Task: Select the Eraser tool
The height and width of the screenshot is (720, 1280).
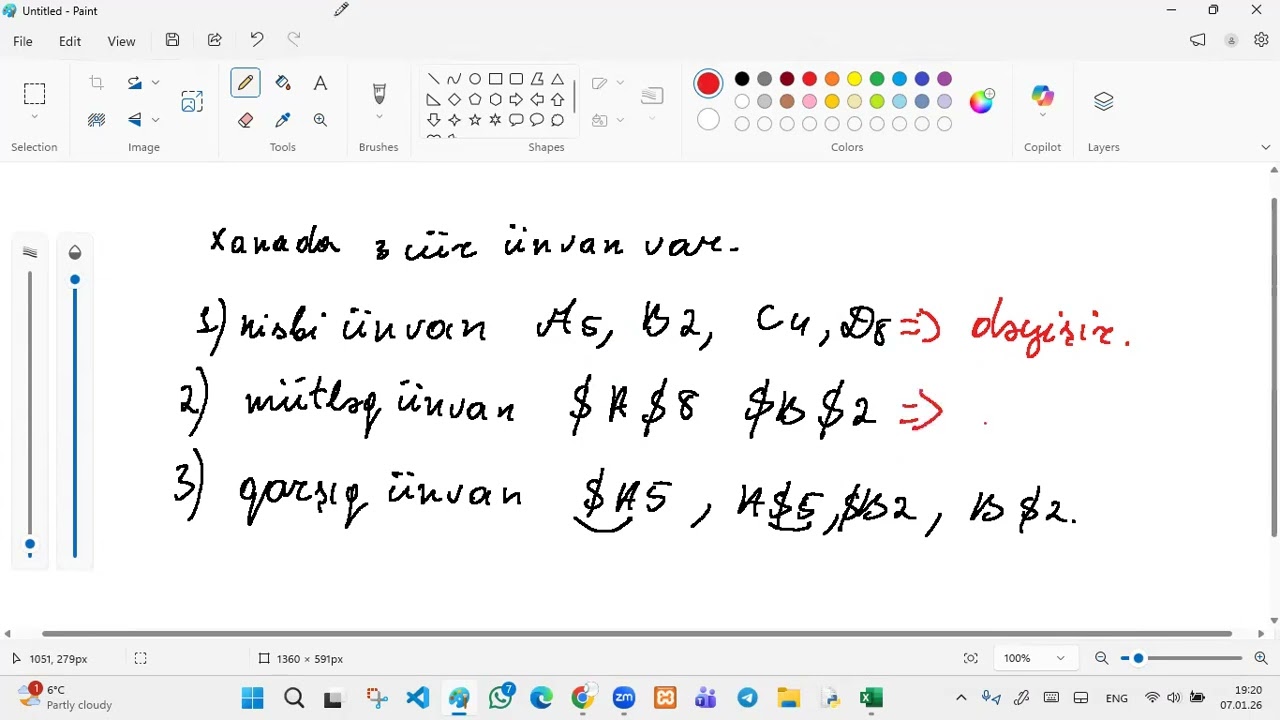Action: [245, 120]
